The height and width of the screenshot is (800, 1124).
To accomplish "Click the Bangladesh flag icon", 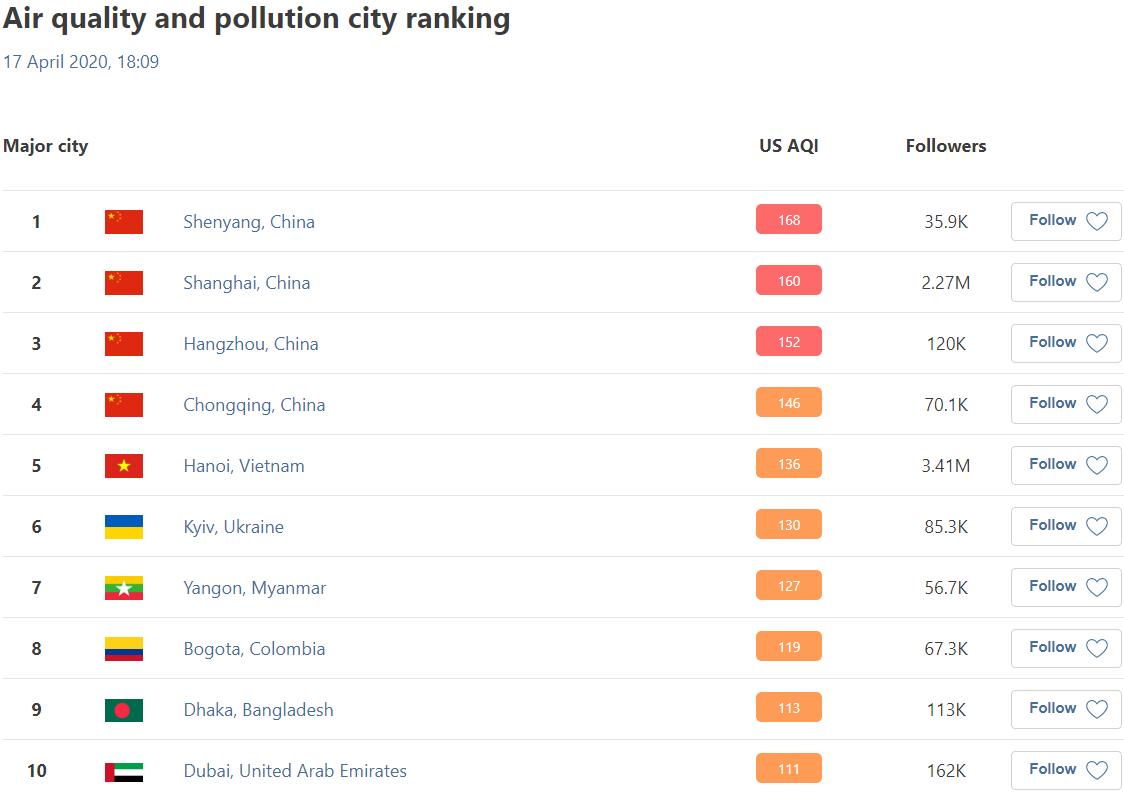I will 124,710.
